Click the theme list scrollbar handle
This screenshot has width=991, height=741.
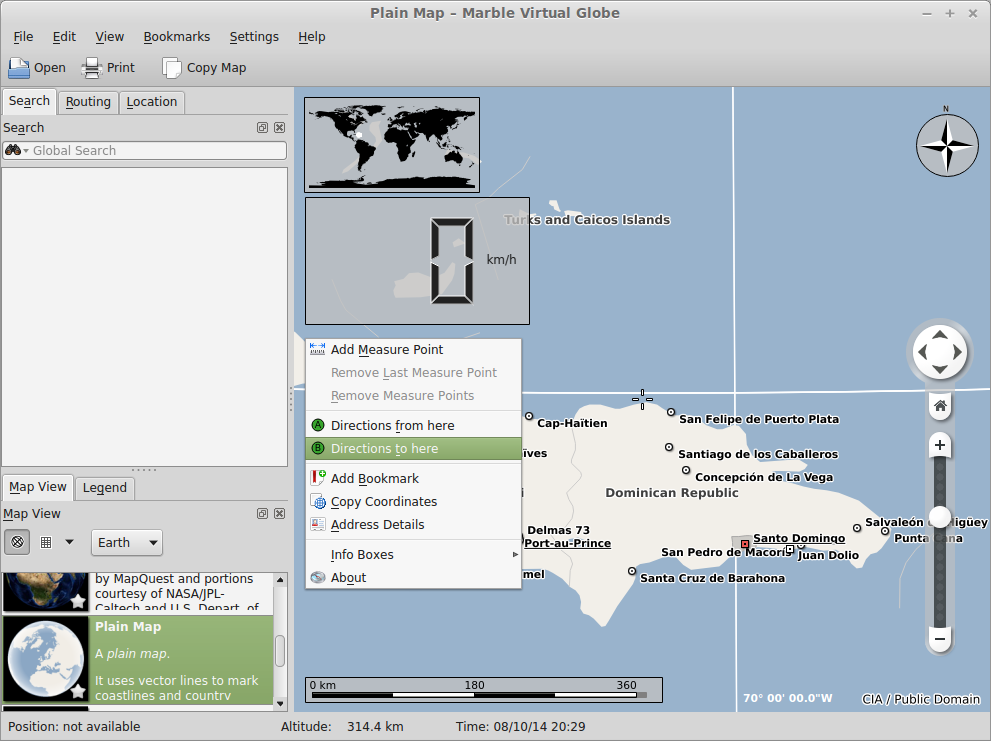(280, 651)
